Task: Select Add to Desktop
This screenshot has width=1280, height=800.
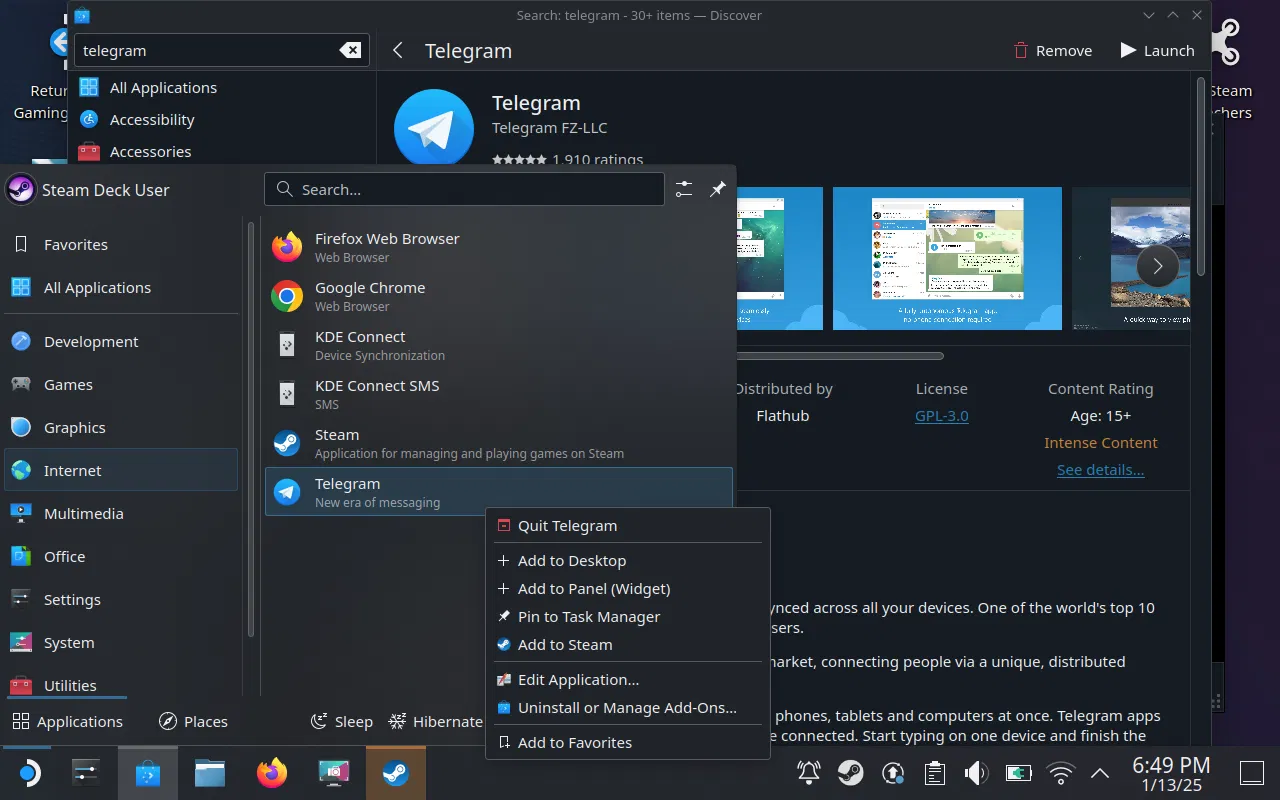Action: pyautogui.click(x=628, y=561)
